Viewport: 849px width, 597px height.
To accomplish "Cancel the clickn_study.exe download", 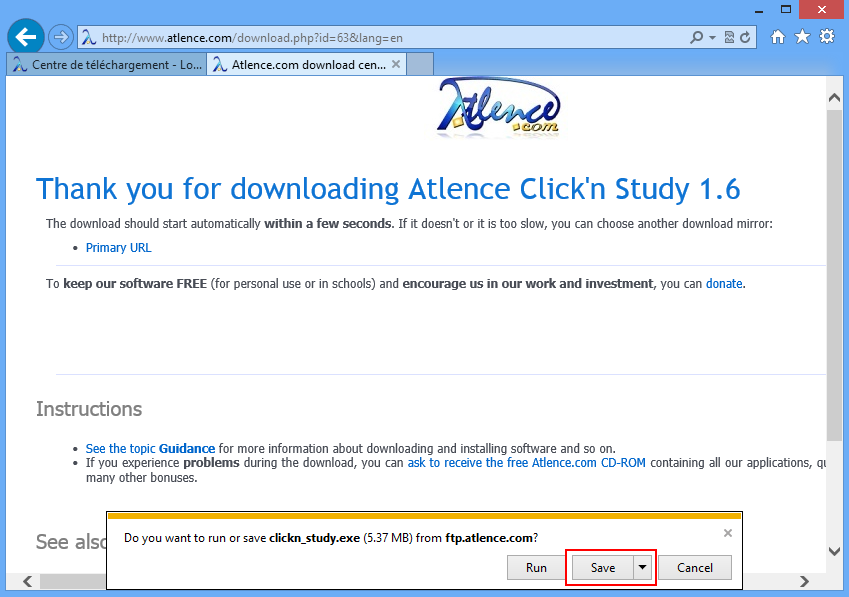I will [x=695, y=568].
